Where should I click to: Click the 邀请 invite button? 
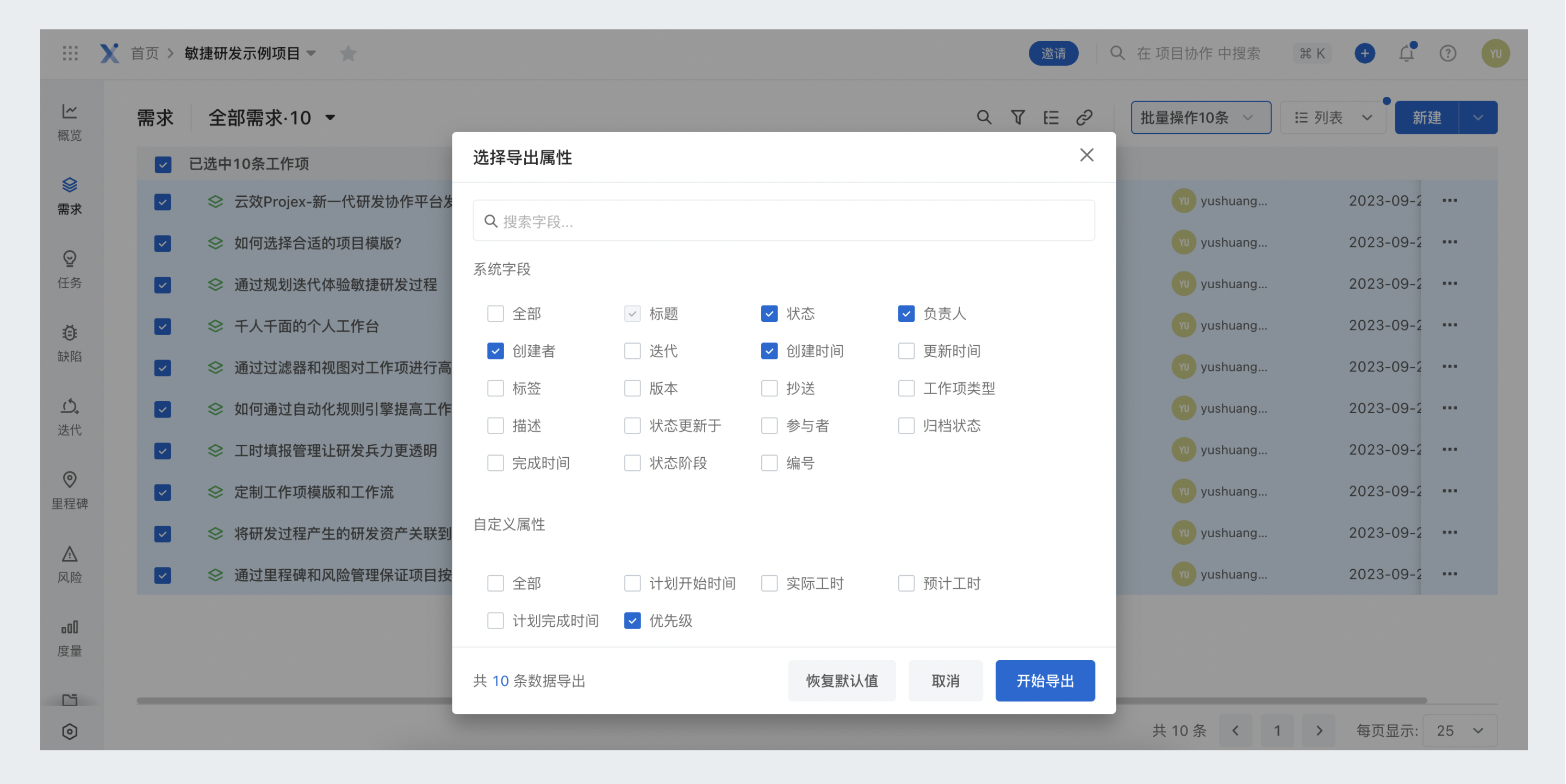pyautogui.click(x=1054, y=53)
